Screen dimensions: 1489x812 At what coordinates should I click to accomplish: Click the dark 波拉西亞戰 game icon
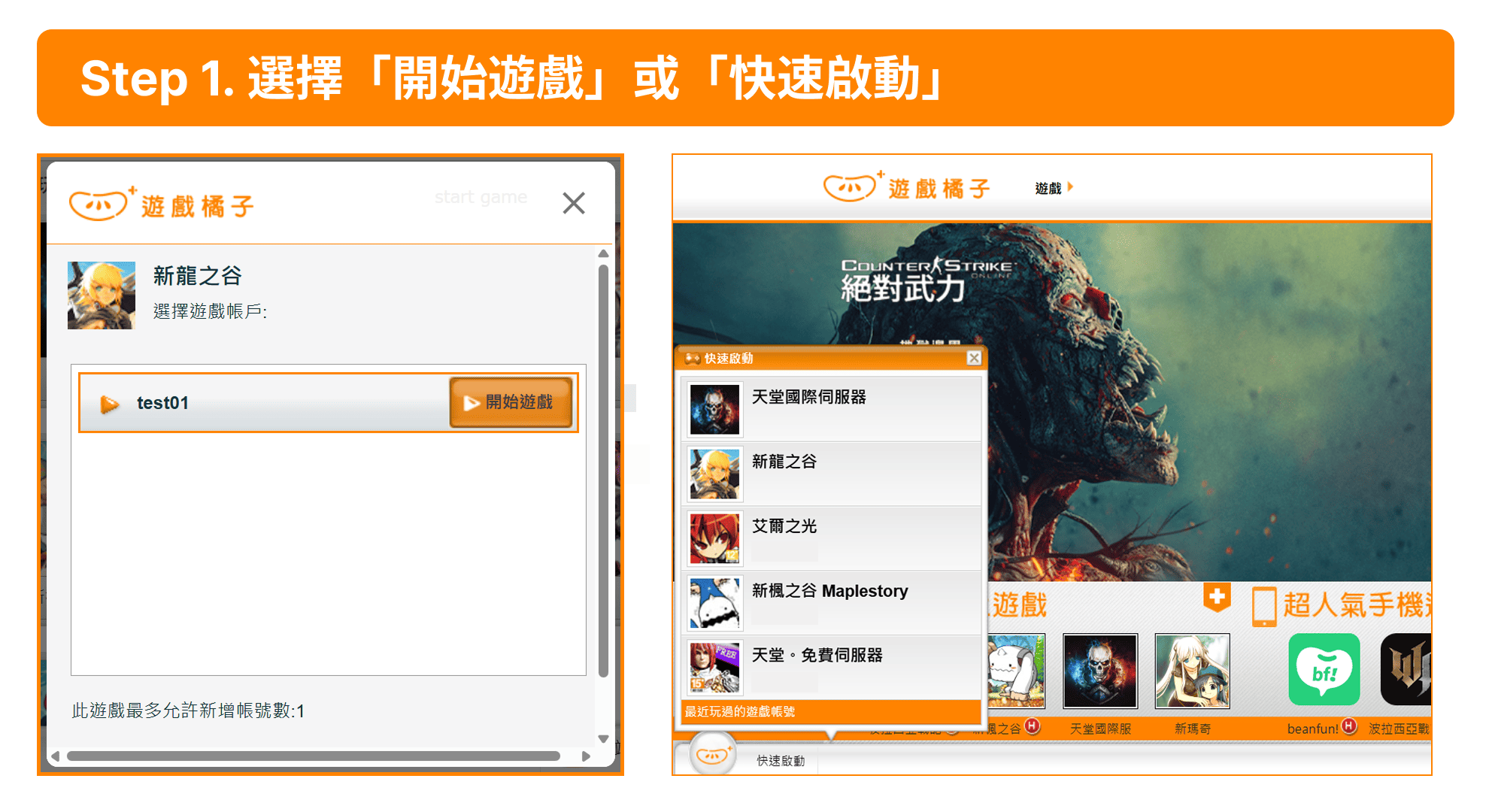1406,669
